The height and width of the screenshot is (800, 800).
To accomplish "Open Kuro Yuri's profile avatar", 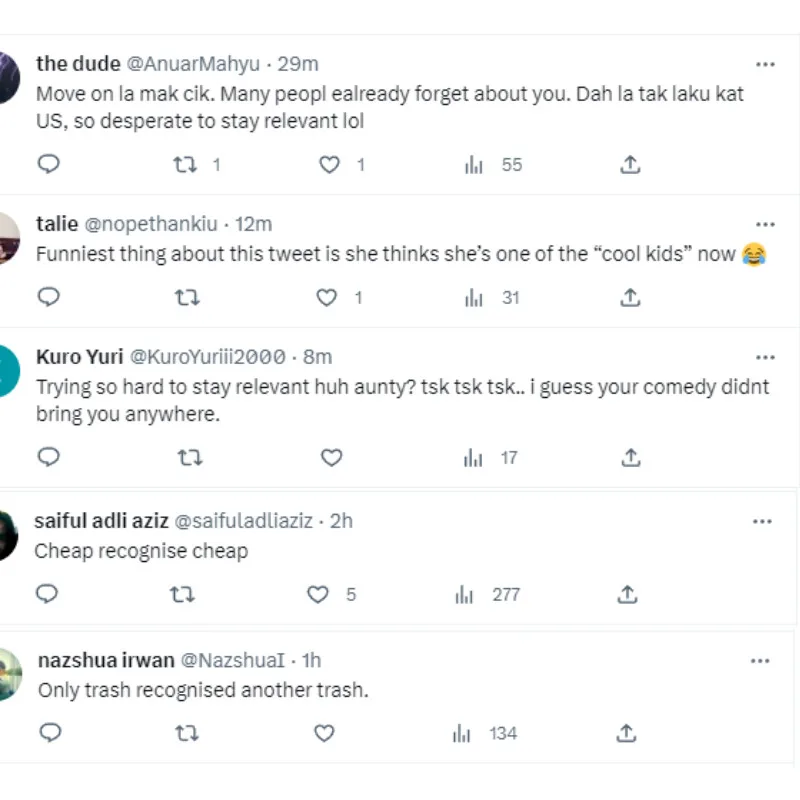I will tap(8, 369).
